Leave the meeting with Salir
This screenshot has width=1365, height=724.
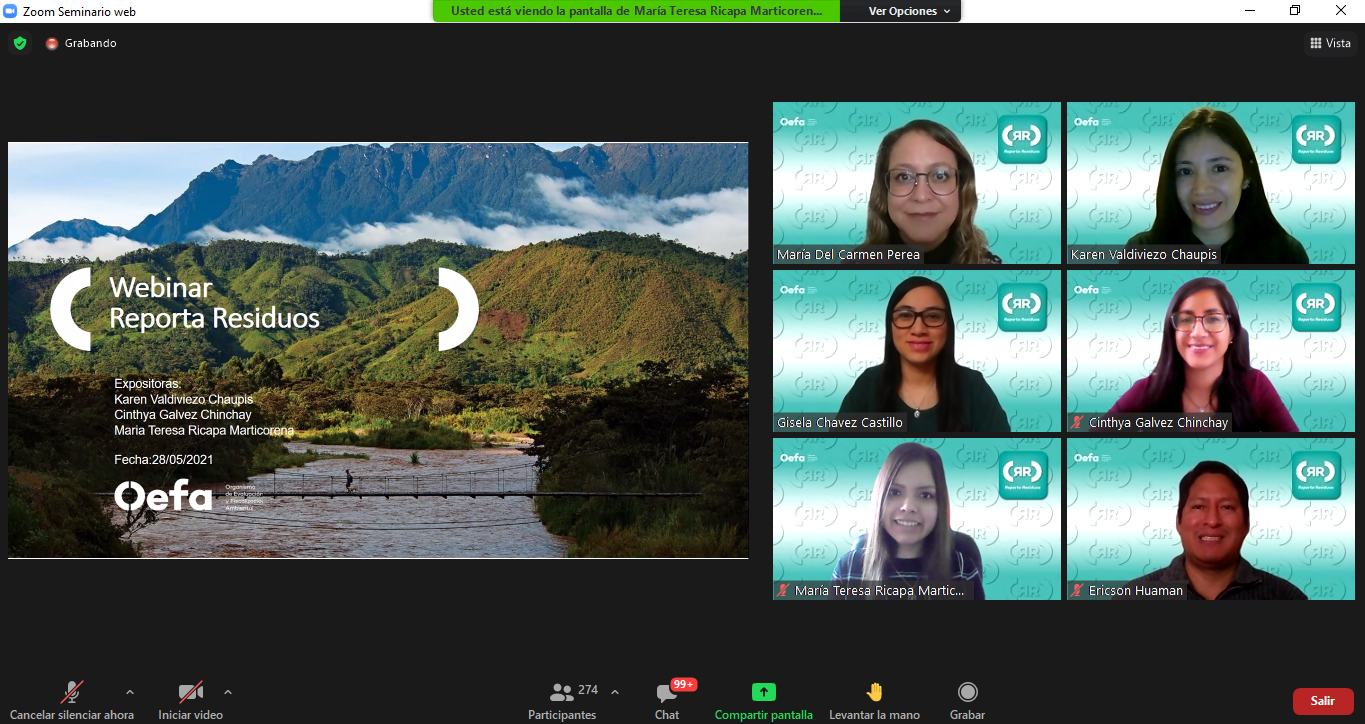tap(1323, 701)
